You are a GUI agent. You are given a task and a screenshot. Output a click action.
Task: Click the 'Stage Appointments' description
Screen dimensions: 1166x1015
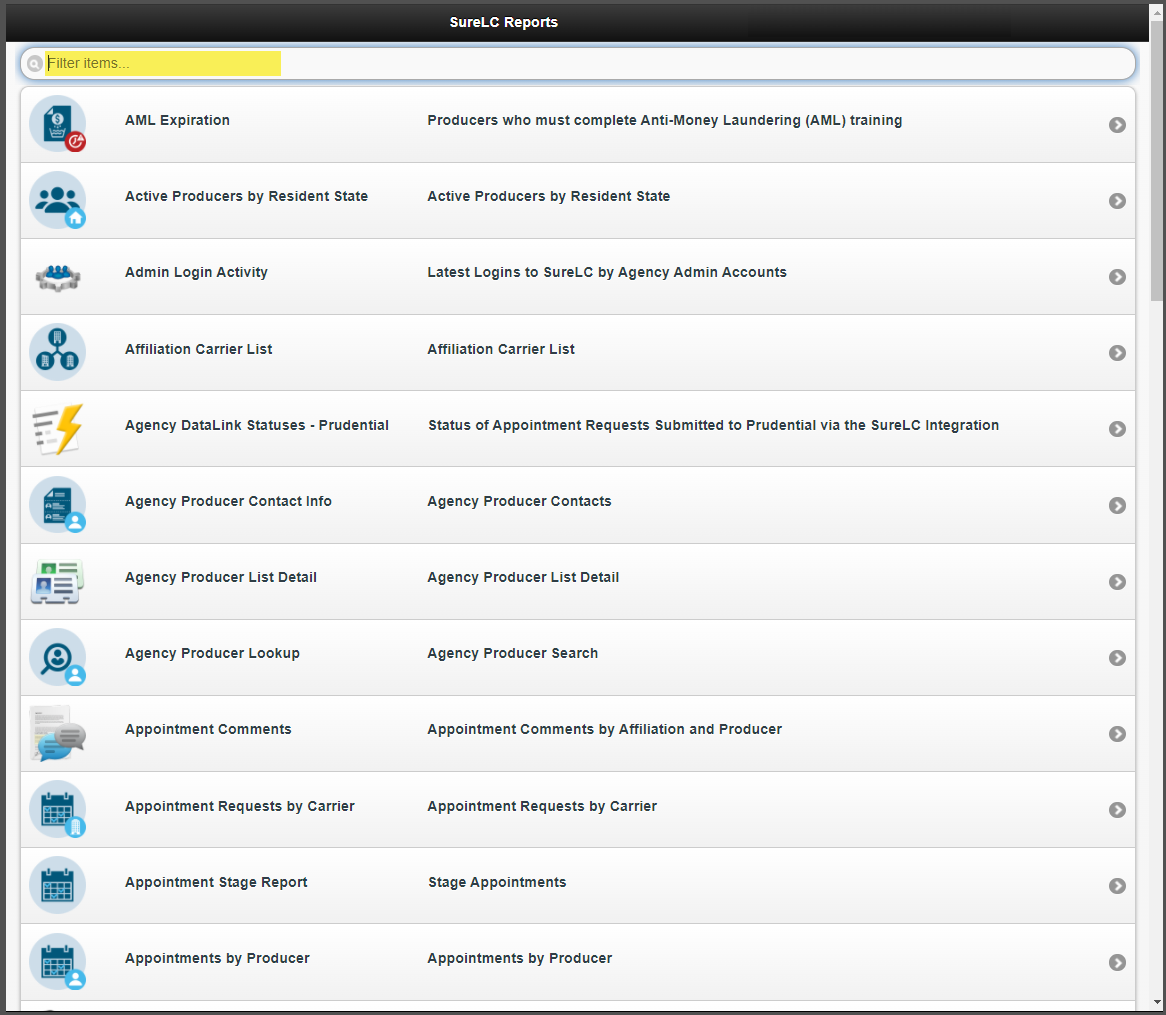[497, 882]
